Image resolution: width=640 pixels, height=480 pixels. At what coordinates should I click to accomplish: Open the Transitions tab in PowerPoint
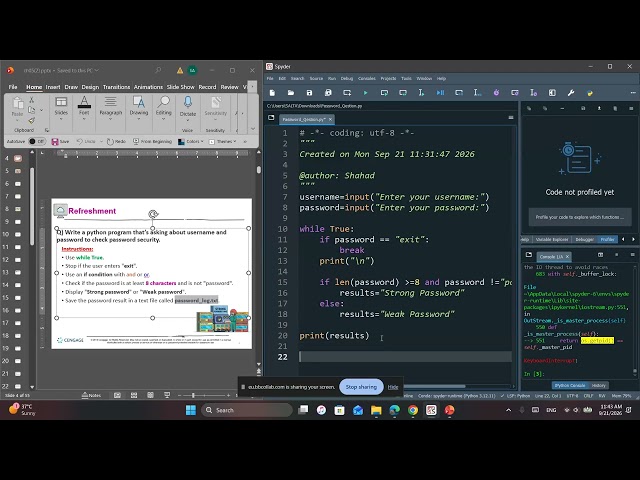click(x=116, y=87)
